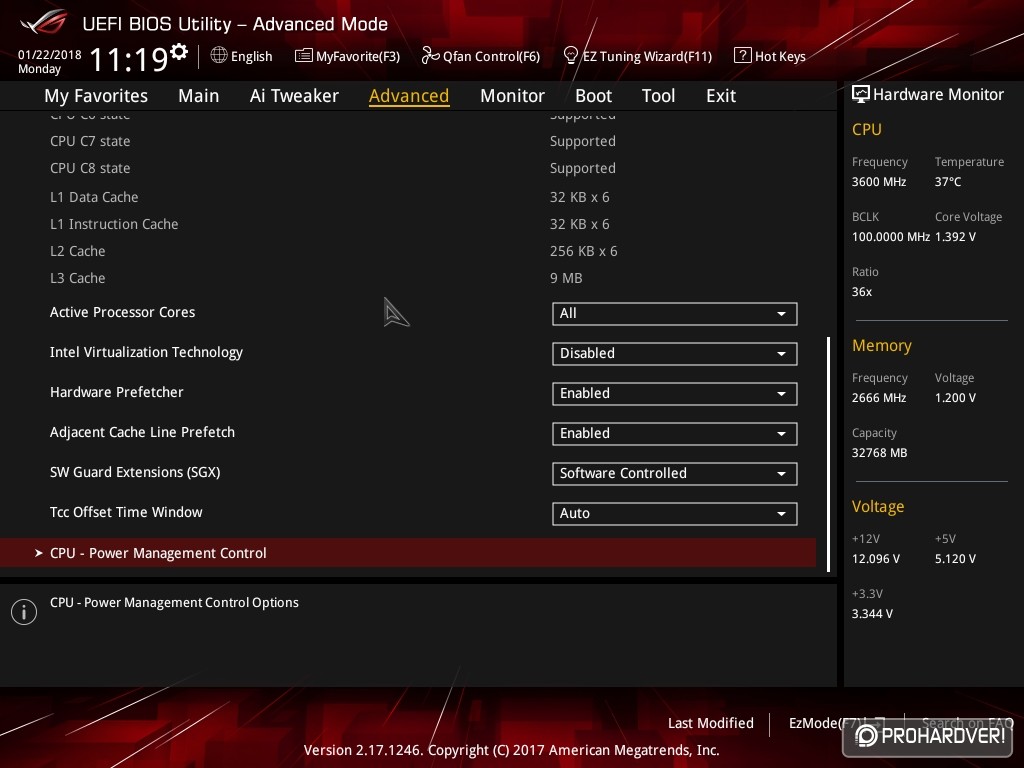Click the 3.344 V value
This screenshot has height=768, width=1024.
pos(872,614)
